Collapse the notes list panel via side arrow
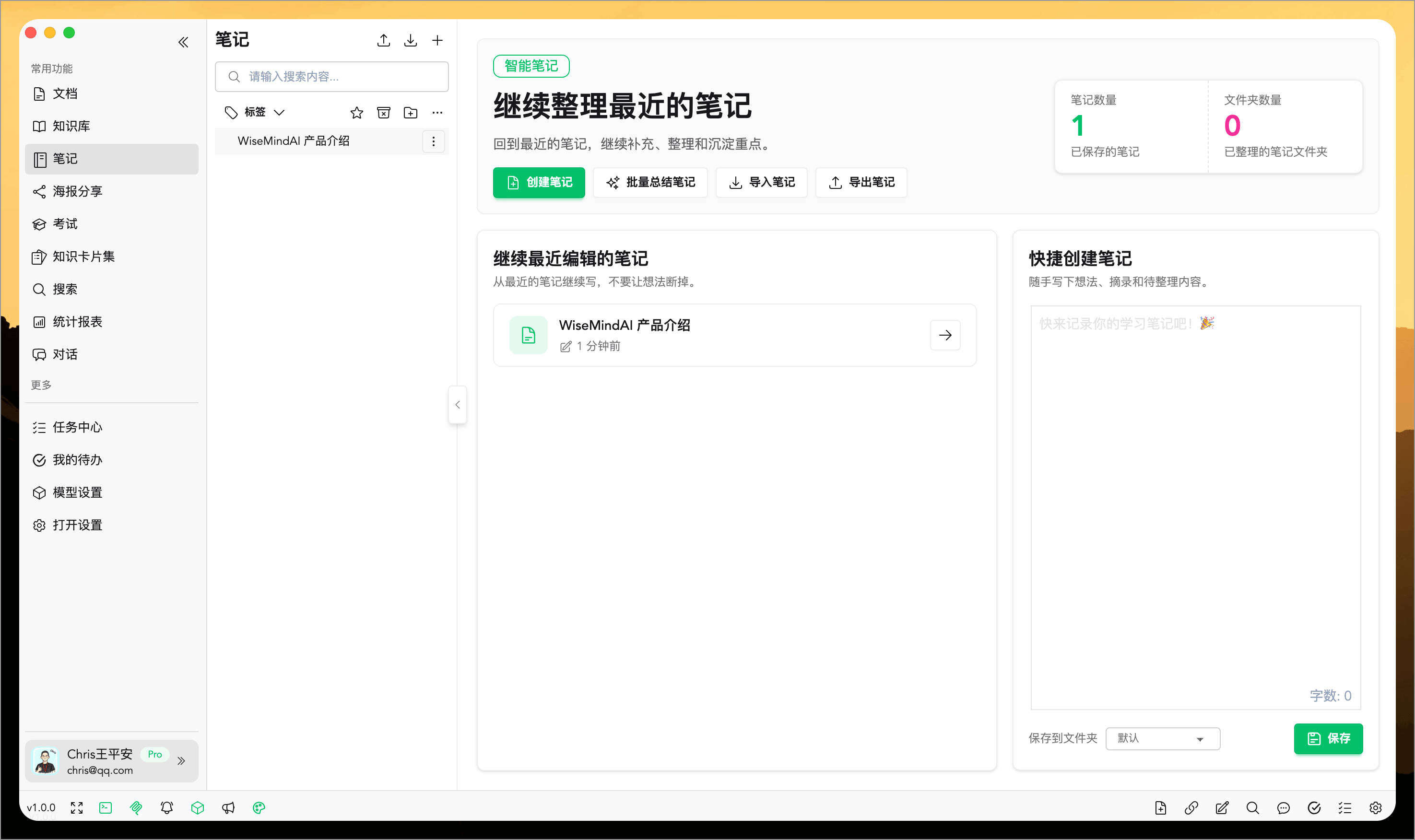The width and height of the screenshot is (1415, 840). click(x=458, y=404)
